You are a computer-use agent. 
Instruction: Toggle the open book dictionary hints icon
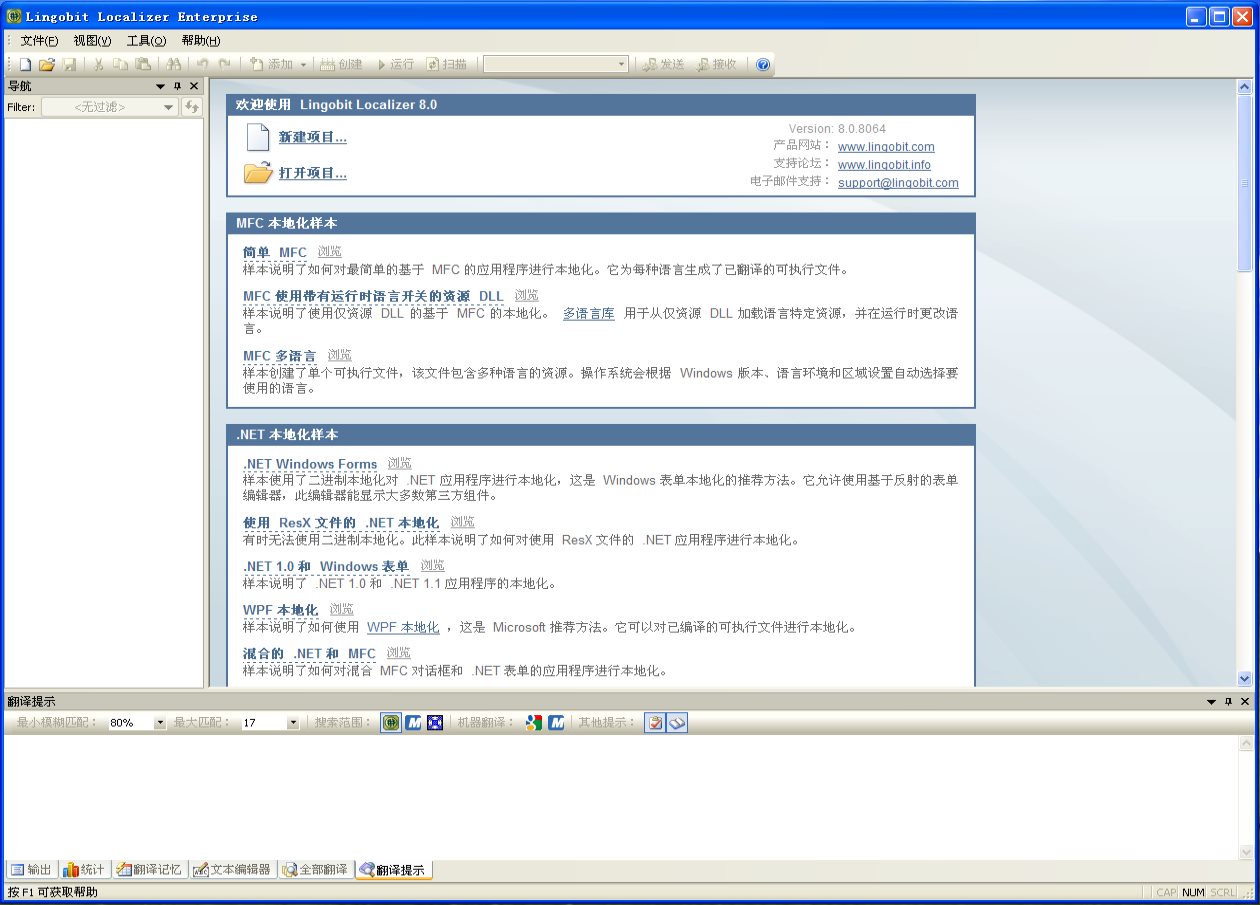tap(677, 722)
